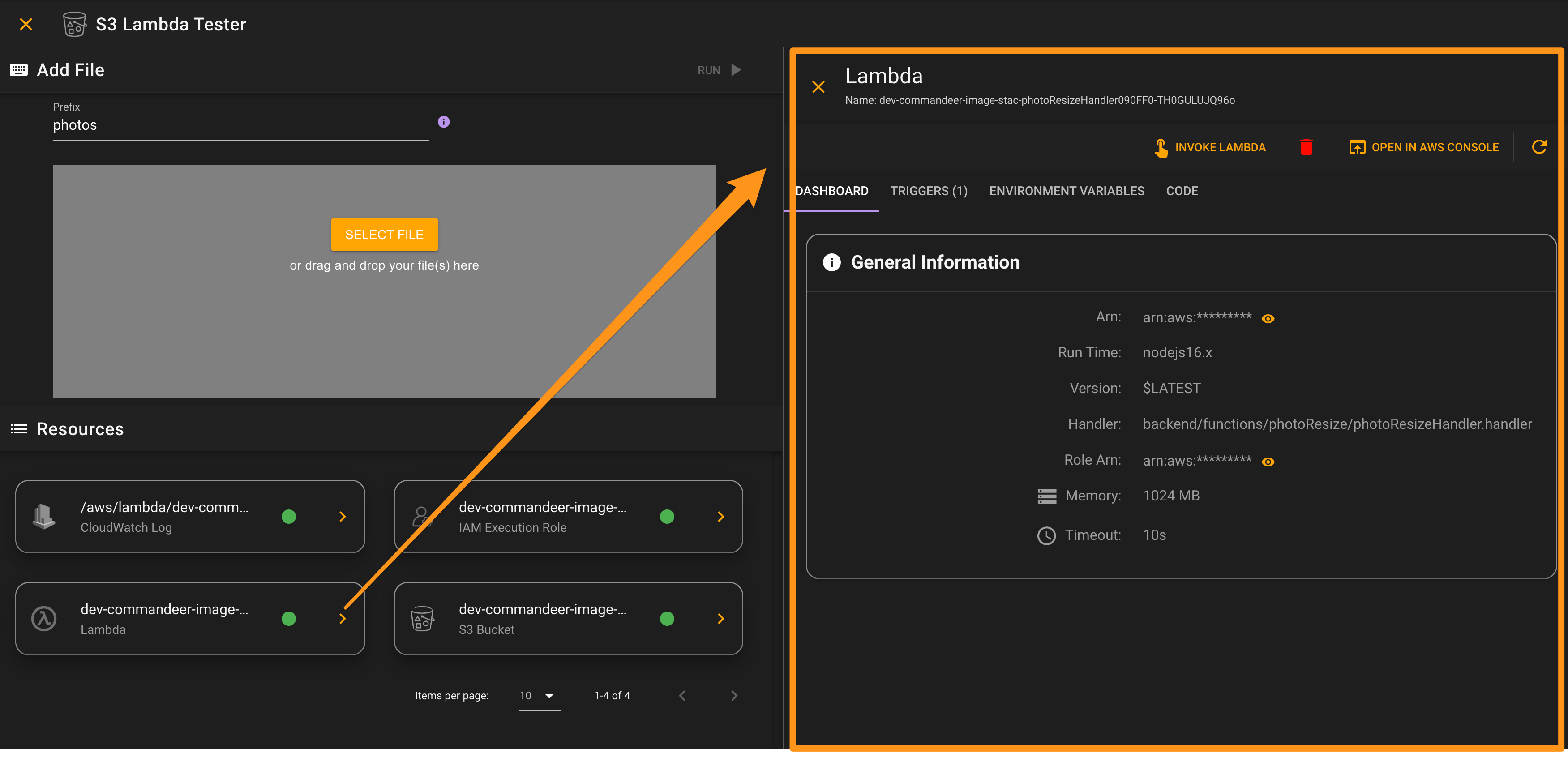Switch to ENVIRONMENT VARIABLES tab

pos(1067,191)
